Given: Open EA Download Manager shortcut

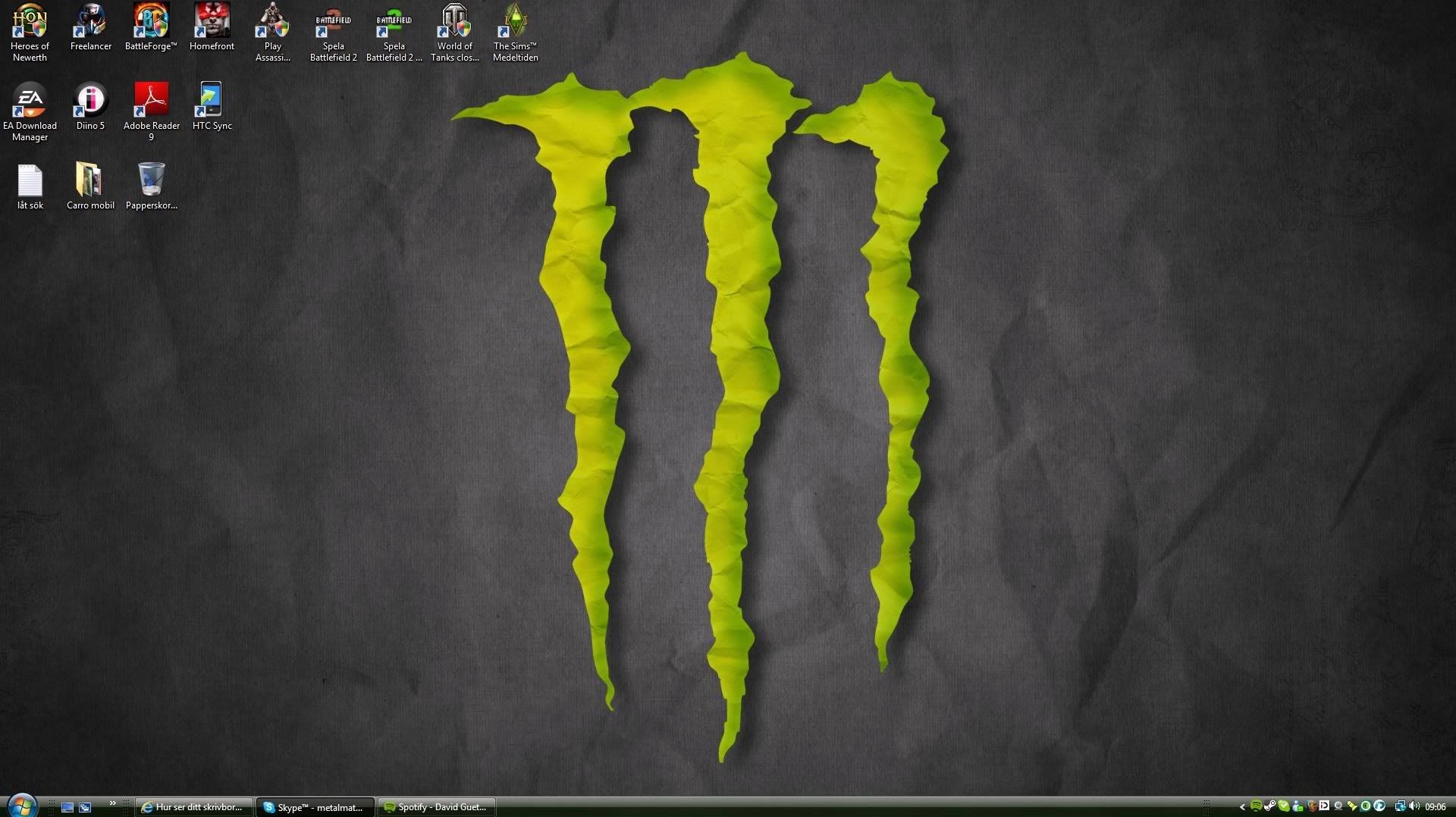Looking at the screenshot, I should [30, 112].
